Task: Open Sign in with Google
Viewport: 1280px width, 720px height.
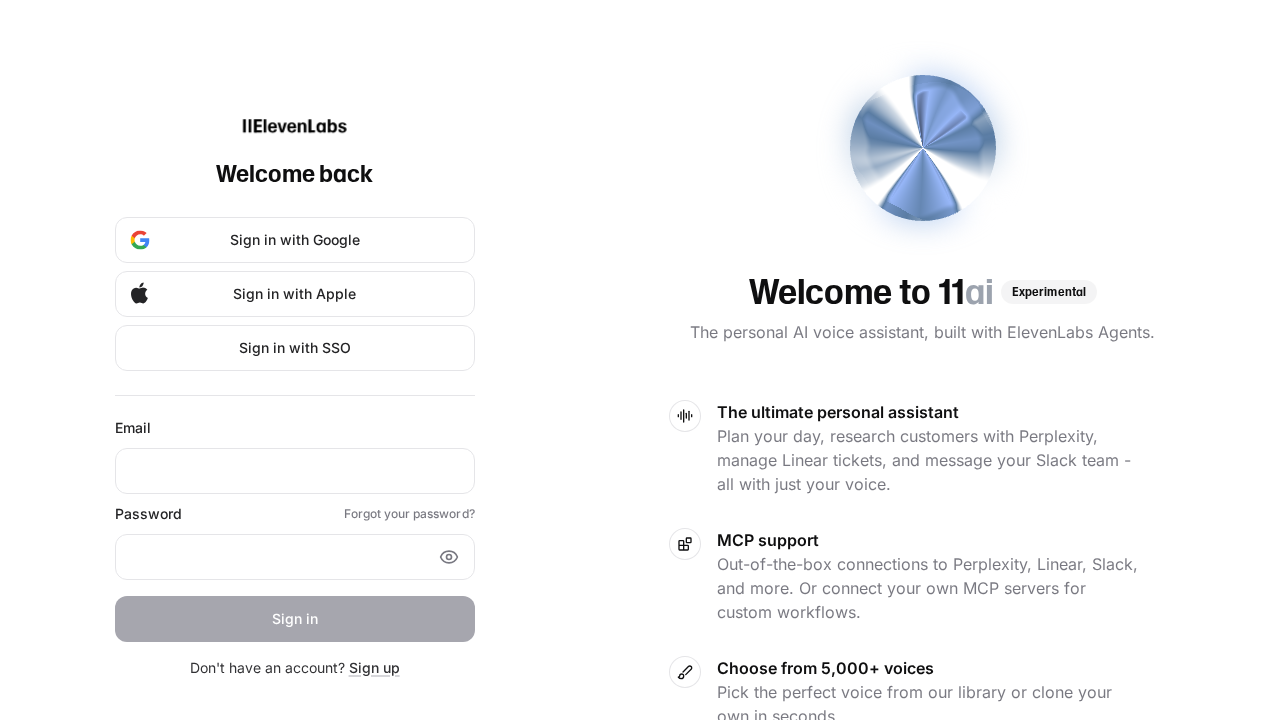Action: pyautogui.click(x=294, y=240)
